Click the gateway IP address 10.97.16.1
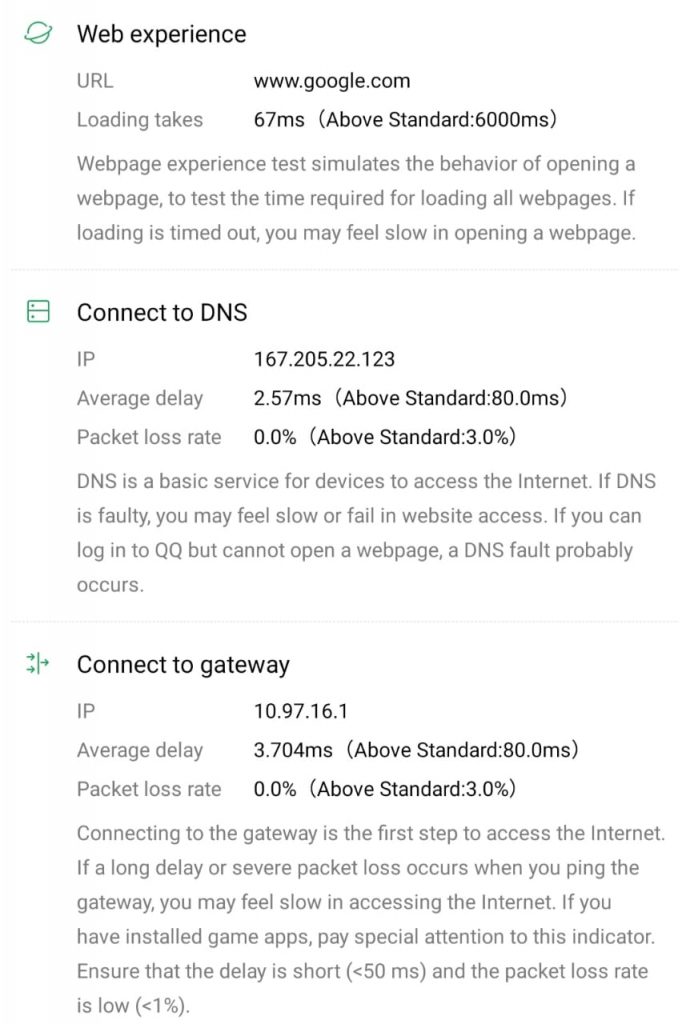 (301, 712)
